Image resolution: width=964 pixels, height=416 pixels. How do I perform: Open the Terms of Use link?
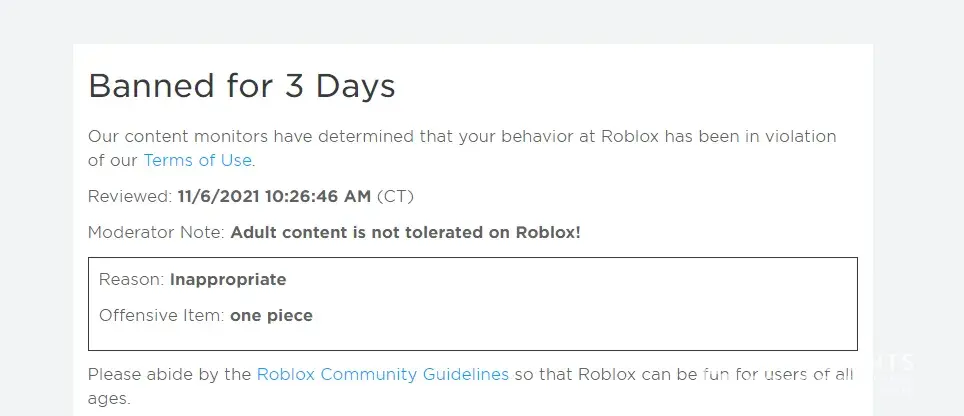198,160
